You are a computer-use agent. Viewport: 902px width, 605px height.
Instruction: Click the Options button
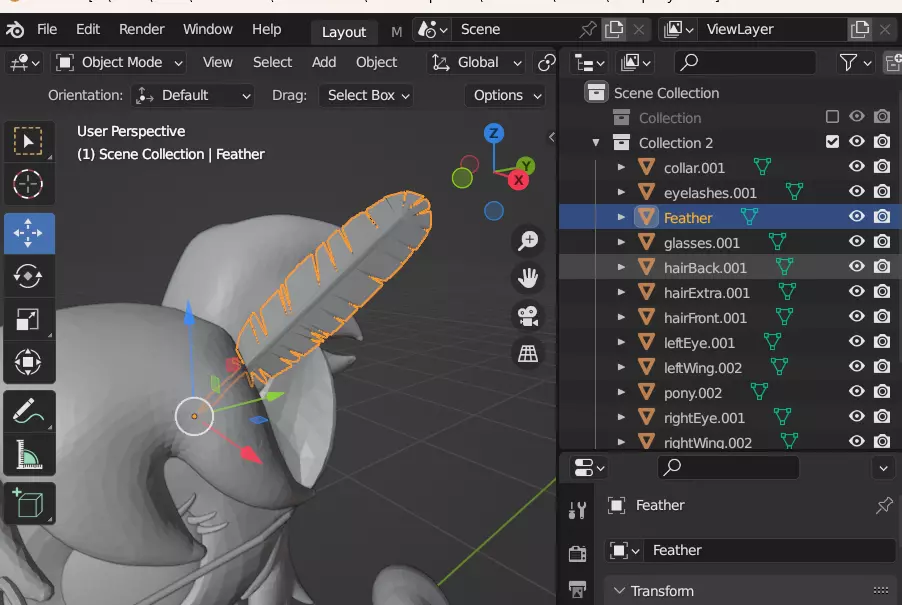(x=507, y=95)
